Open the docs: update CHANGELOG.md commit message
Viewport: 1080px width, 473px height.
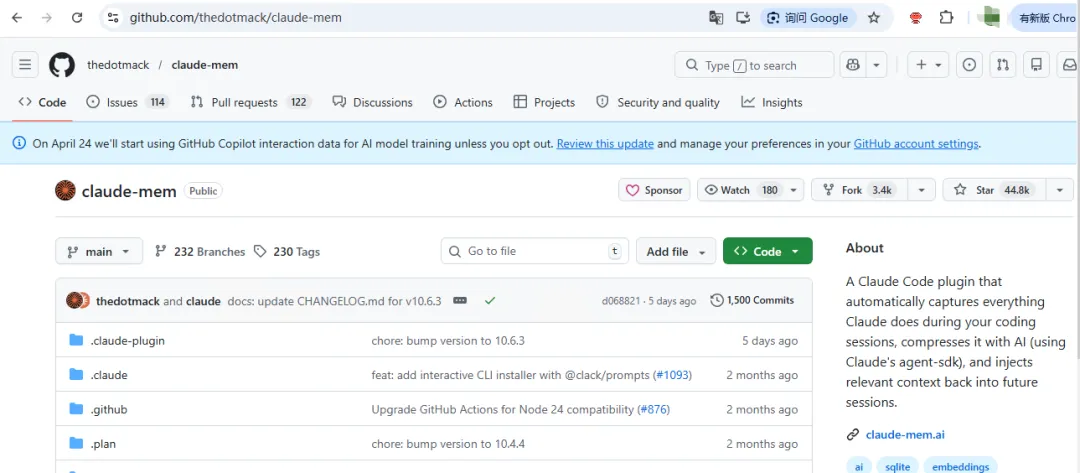coord(335,301)
